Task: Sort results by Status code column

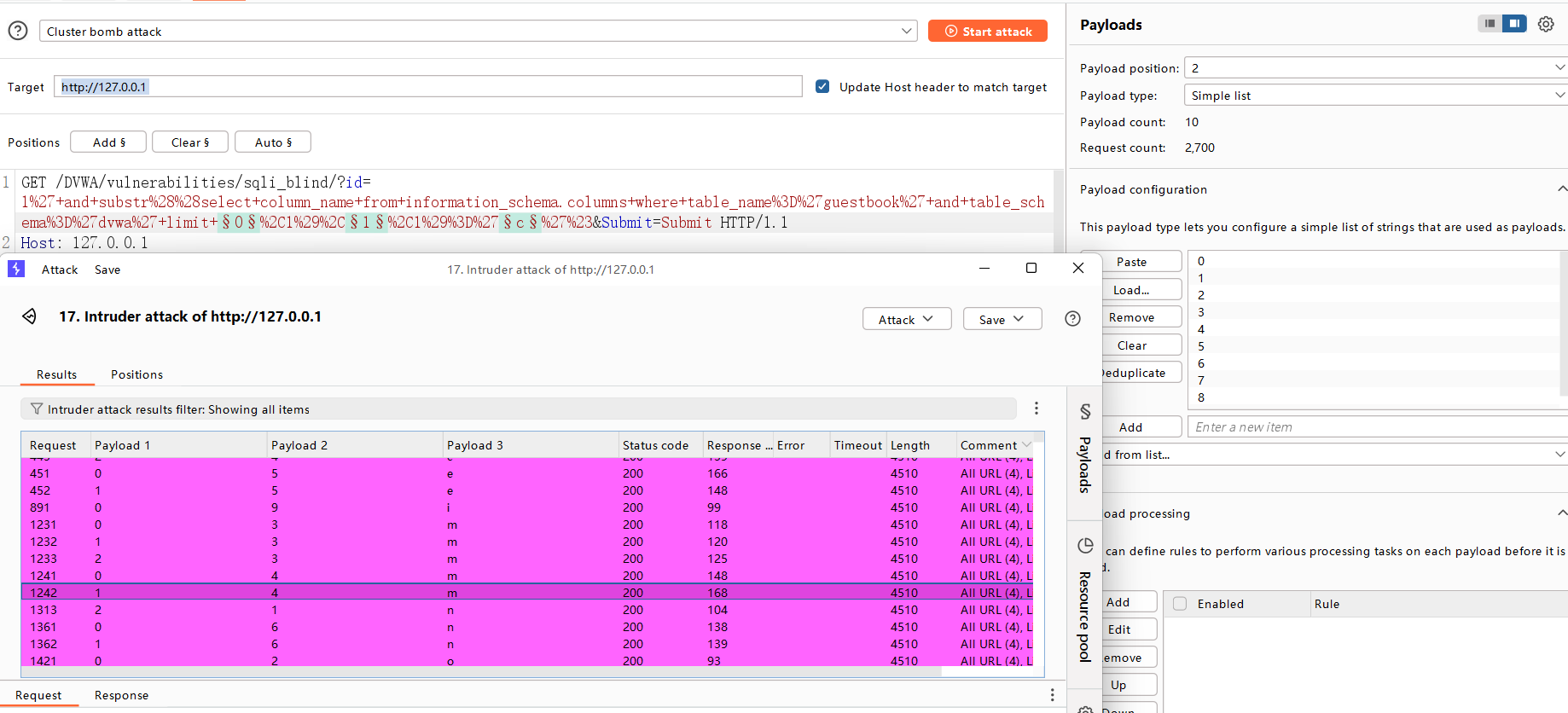Action: 660,444
